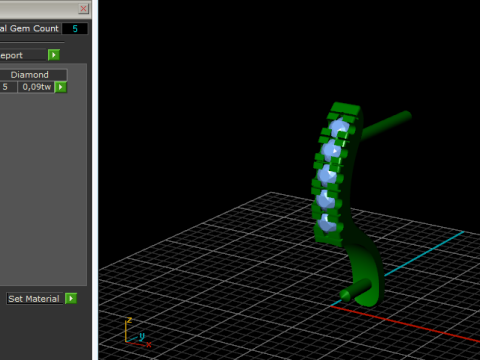Select the green cylinder at the model base
The width and height of the screenshot is (480, 360).
355,291
